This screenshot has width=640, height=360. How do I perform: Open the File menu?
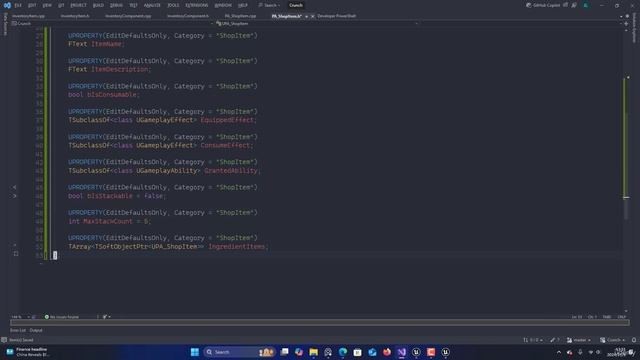[x=18, y=5]
